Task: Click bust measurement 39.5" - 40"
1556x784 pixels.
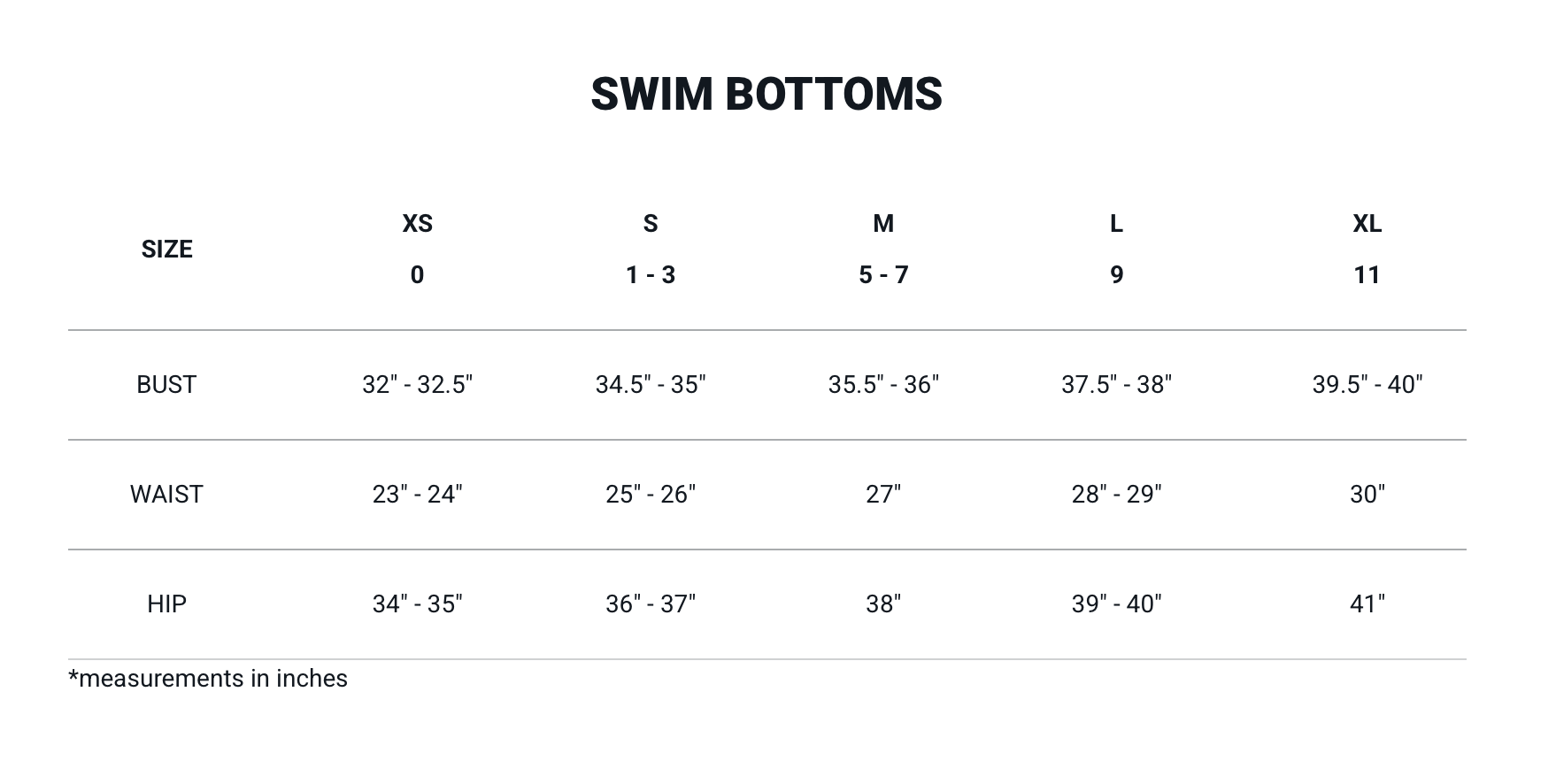Action: tap(1367, 385)
